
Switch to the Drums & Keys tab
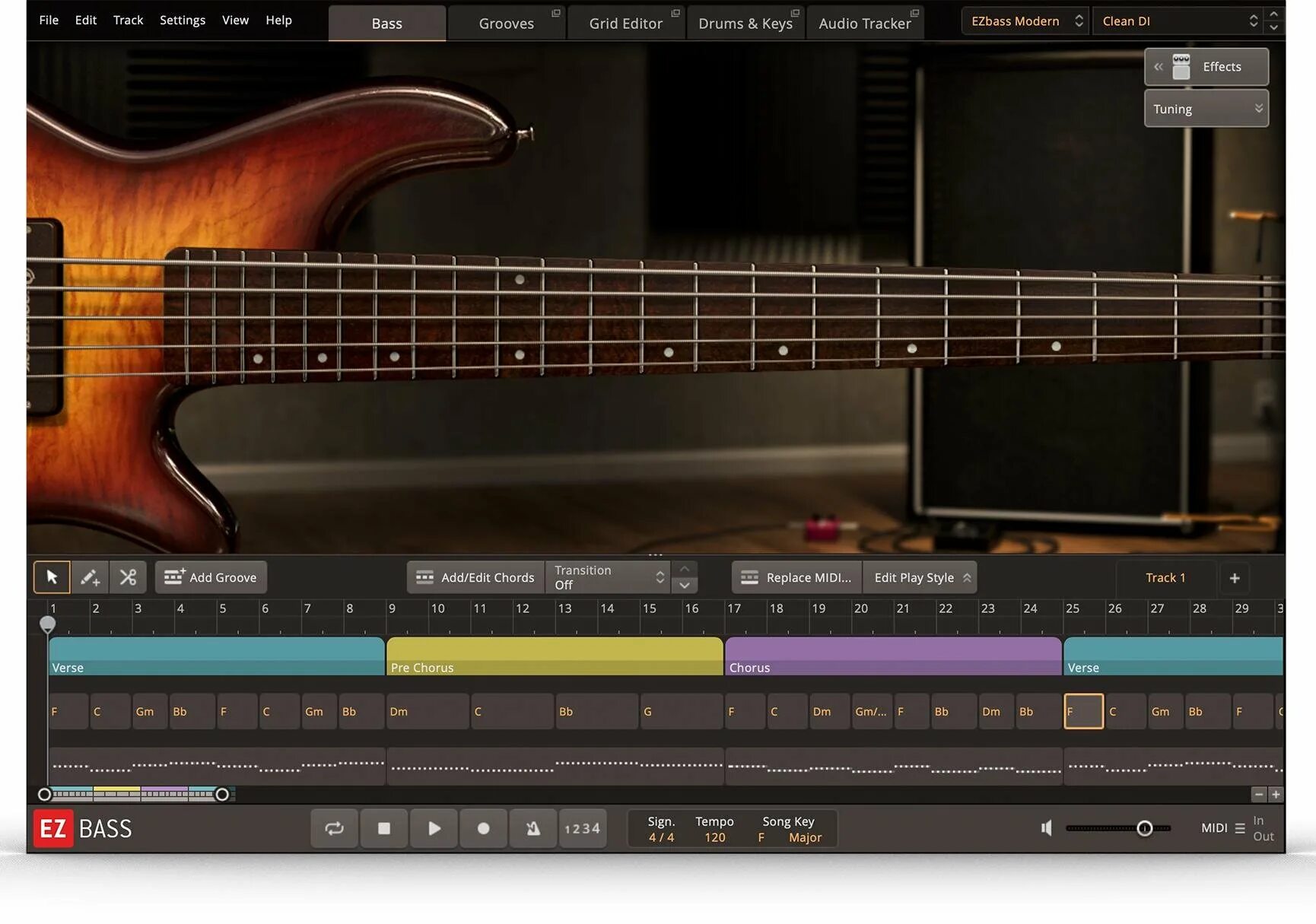[x=745, y=23]
